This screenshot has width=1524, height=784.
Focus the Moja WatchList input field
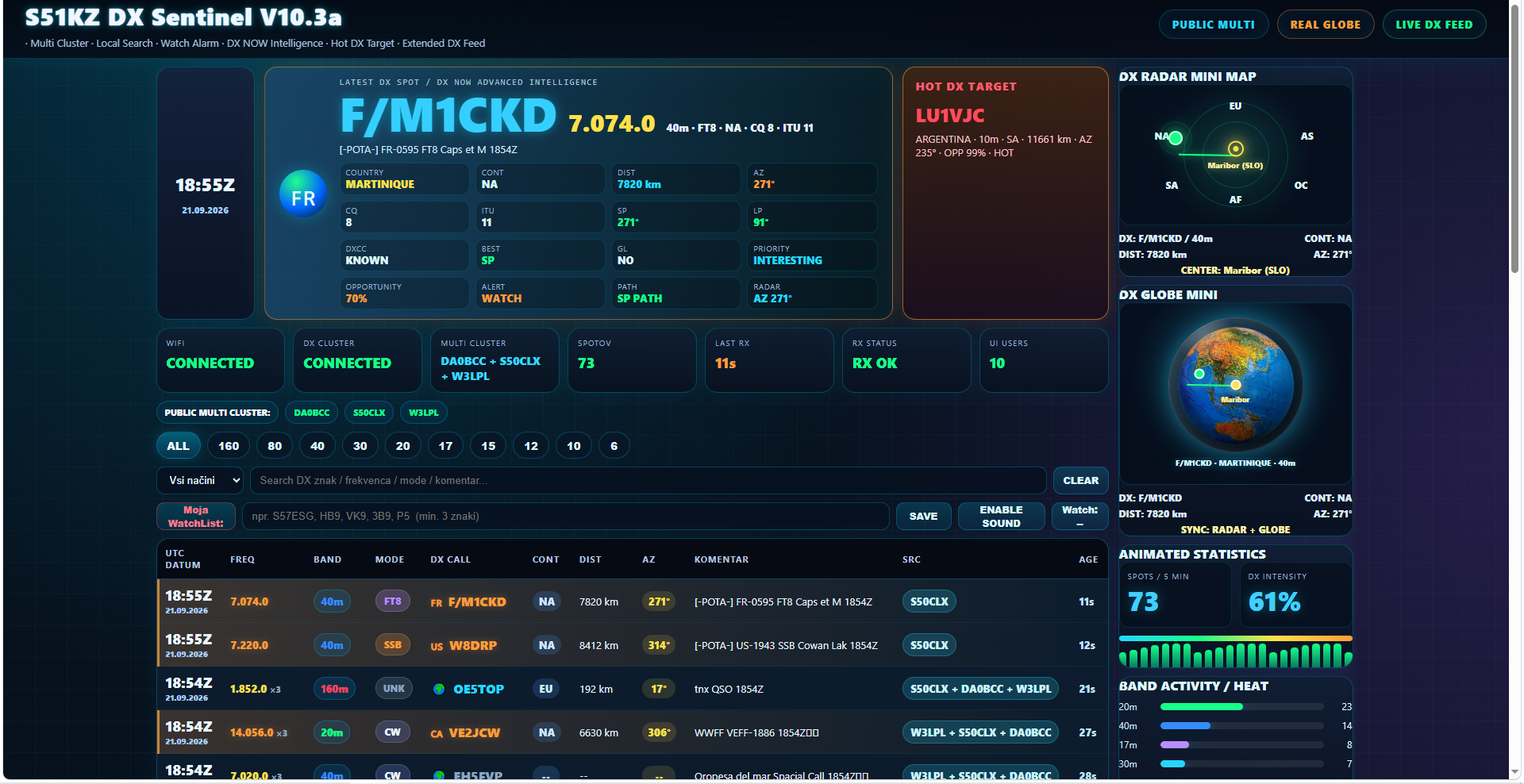566,516
